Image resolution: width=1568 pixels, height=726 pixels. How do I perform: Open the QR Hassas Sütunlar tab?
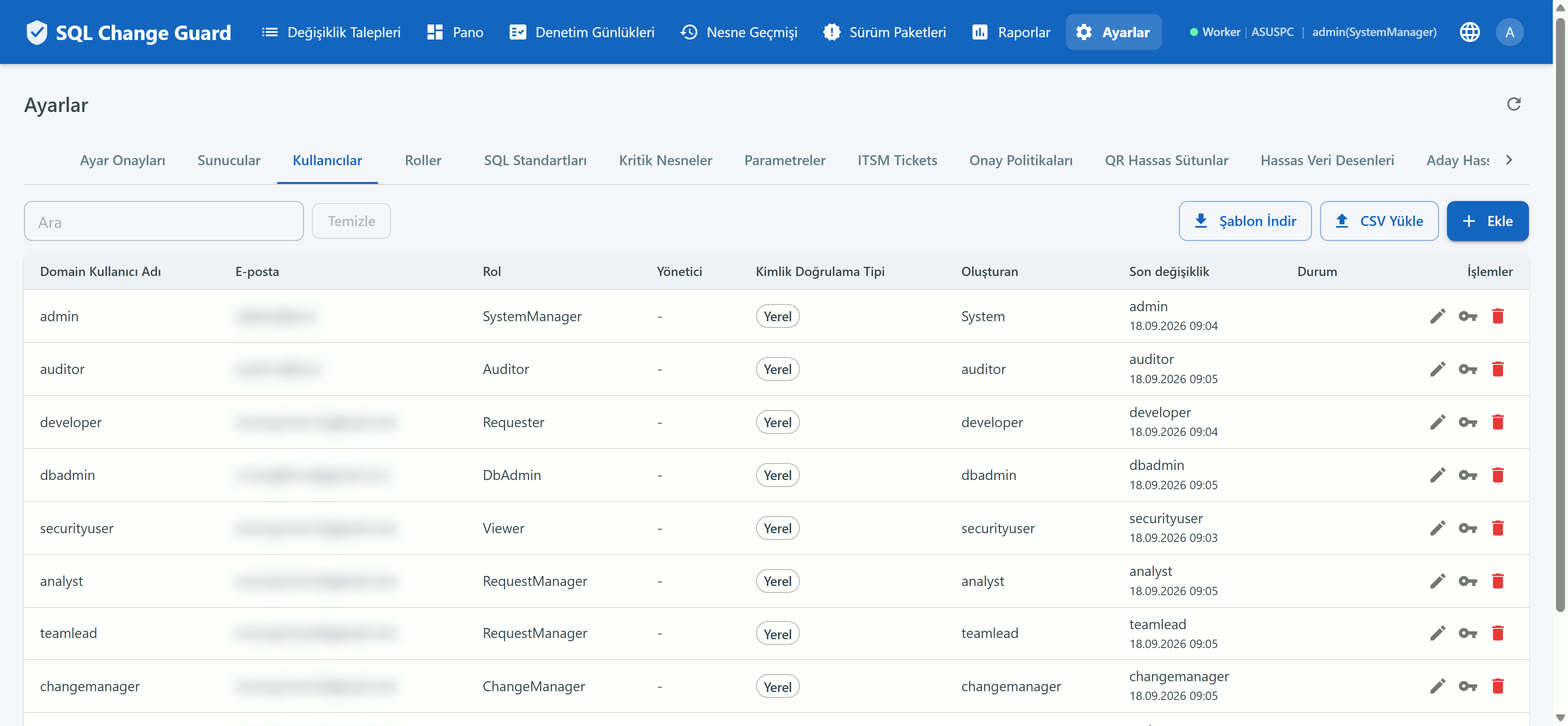(x=1167, y=160)
